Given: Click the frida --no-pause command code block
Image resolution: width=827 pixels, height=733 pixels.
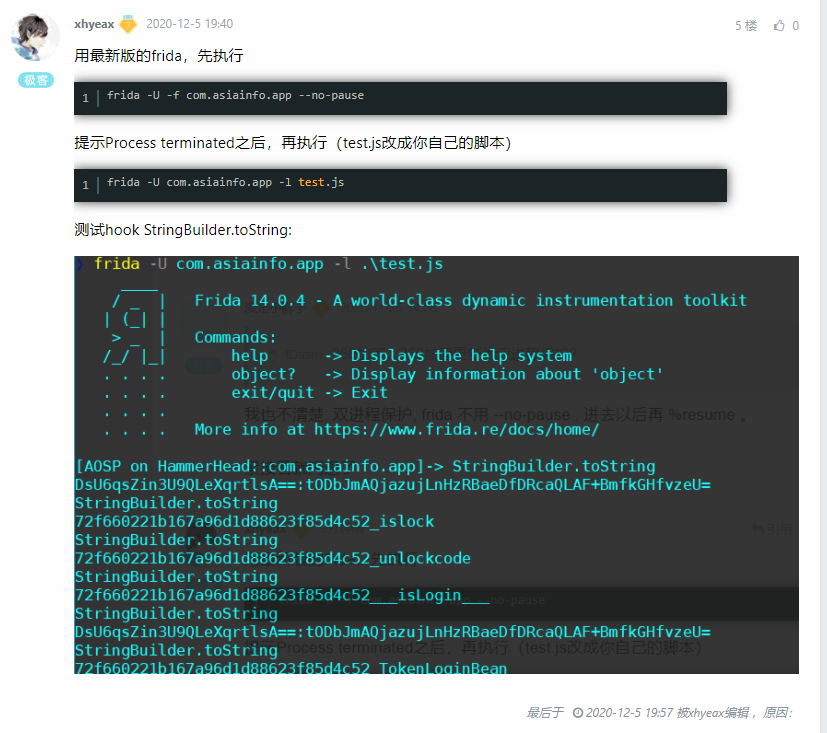Looking at the screenshot, I should (x=400, y=98).
